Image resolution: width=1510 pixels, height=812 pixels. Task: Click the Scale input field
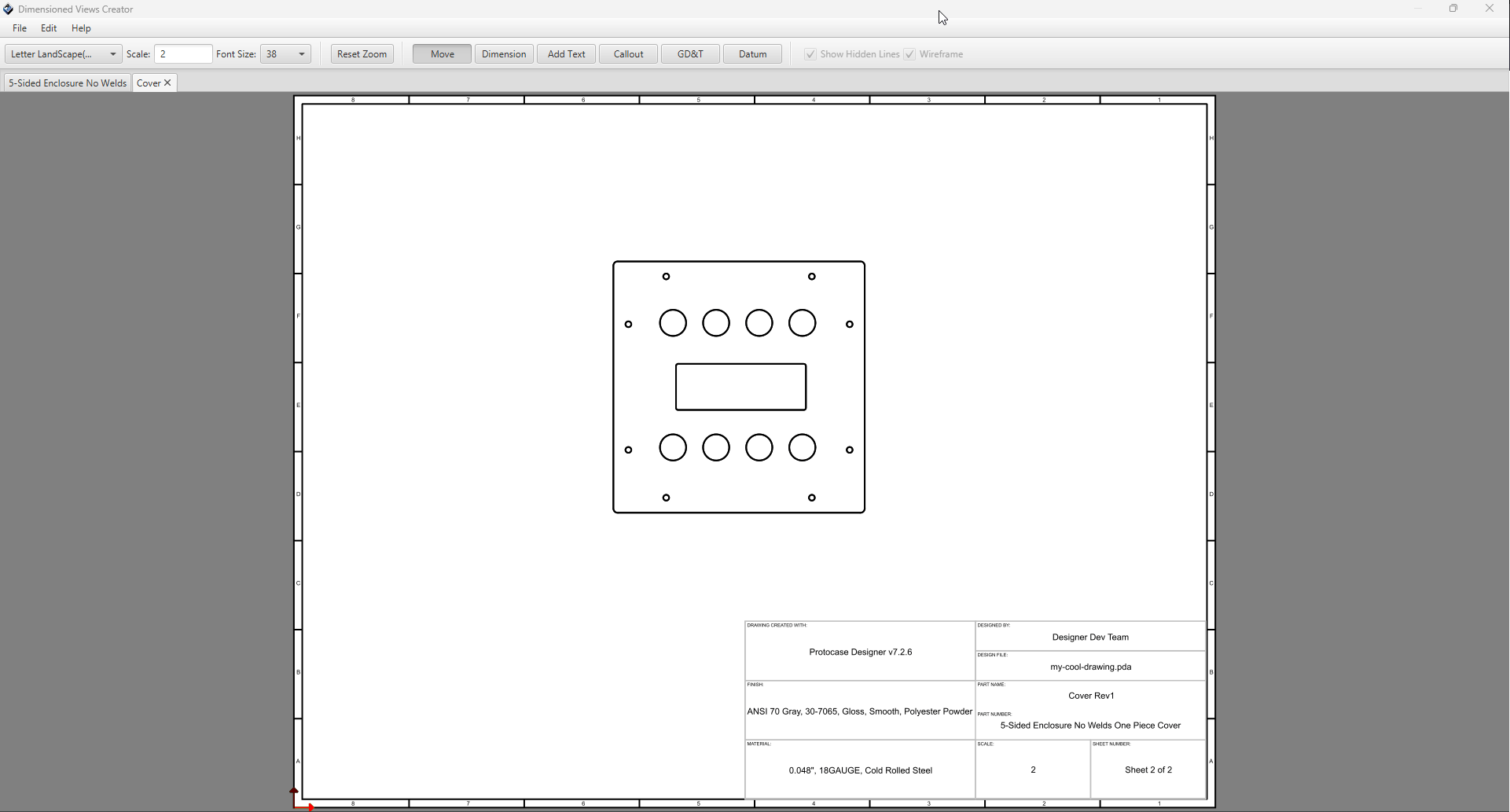click(183, 54)
